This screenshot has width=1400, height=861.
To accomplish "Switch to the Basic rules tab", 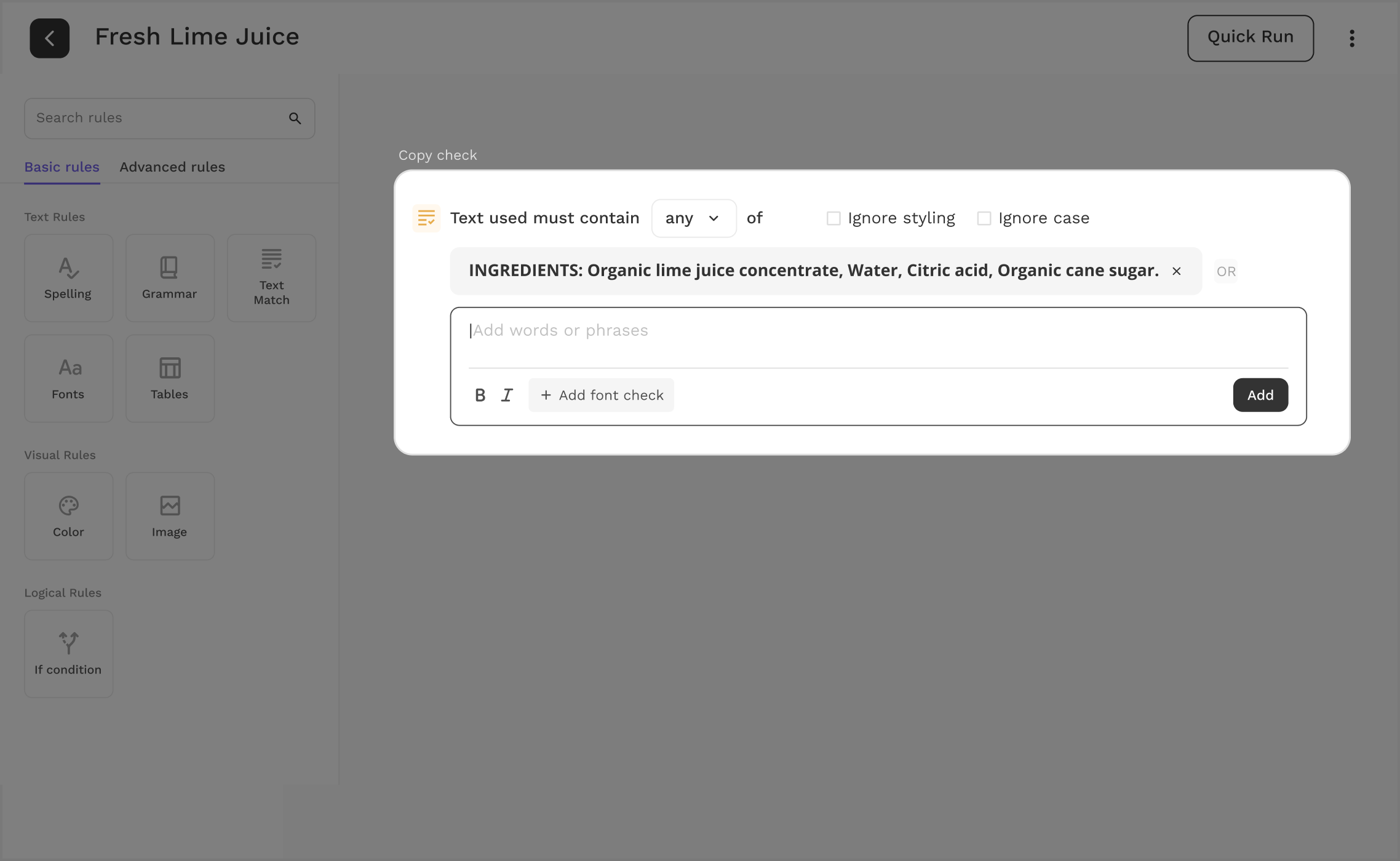I will (x=62, y=167).
